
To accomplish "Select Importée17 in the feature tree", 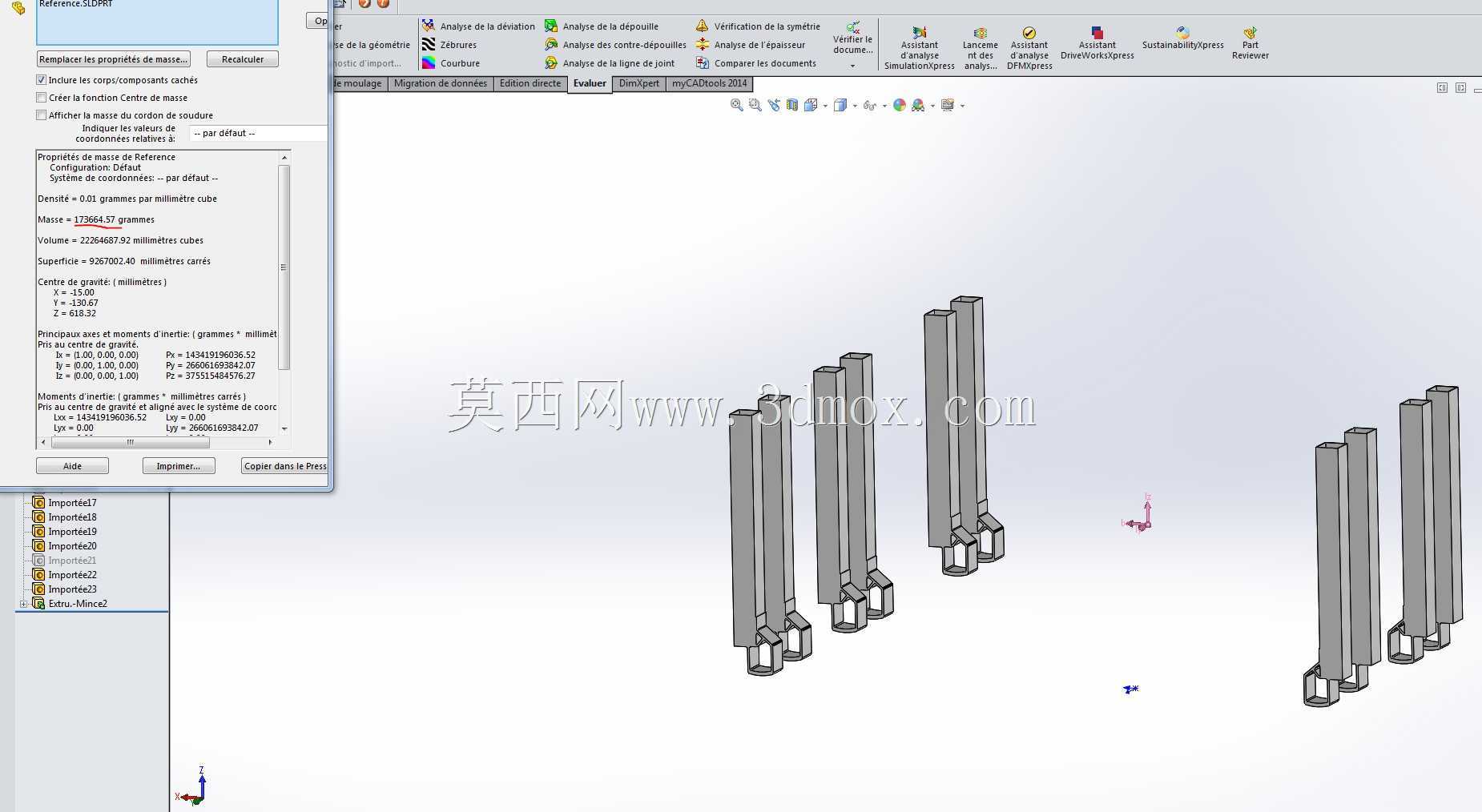I will (72, 503).
